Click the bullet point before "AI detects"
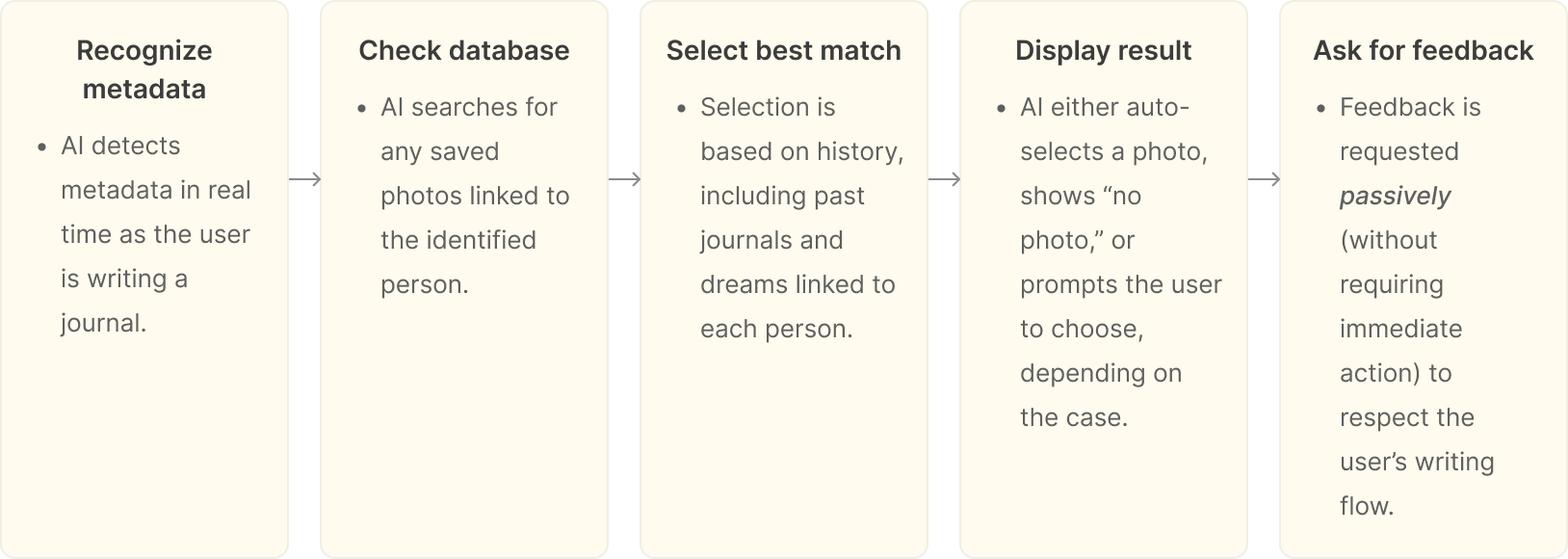 coord(42,147)
